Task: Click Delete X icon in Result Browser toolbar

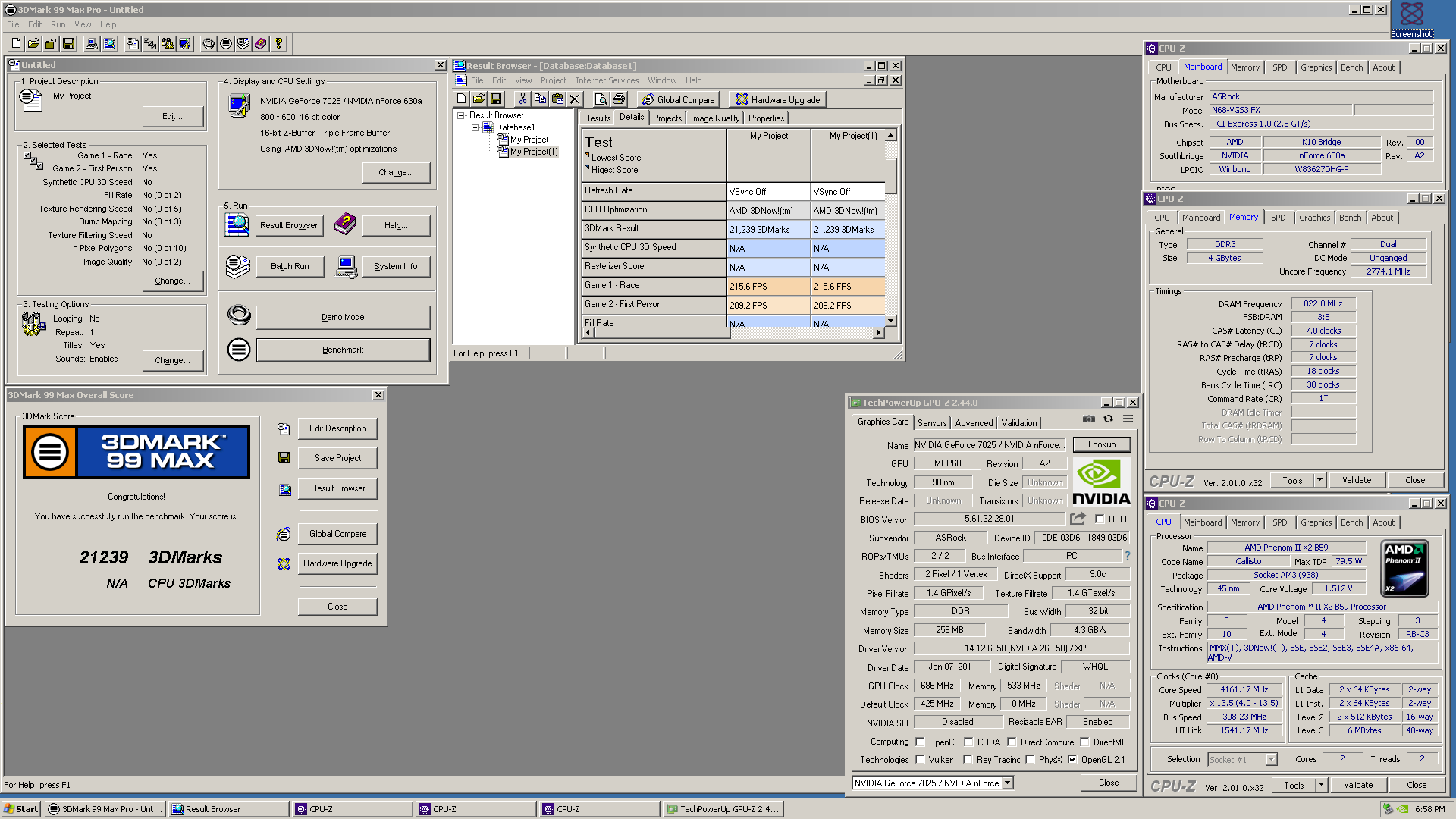Action: click(x=575, y=99)
